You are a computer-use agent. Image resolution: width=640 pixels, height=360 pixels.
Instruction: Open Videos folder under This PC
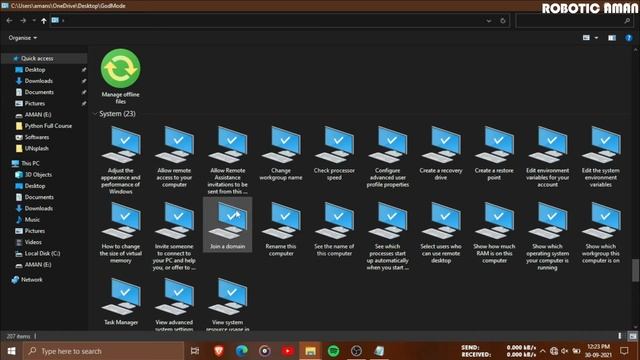point(33,242)
